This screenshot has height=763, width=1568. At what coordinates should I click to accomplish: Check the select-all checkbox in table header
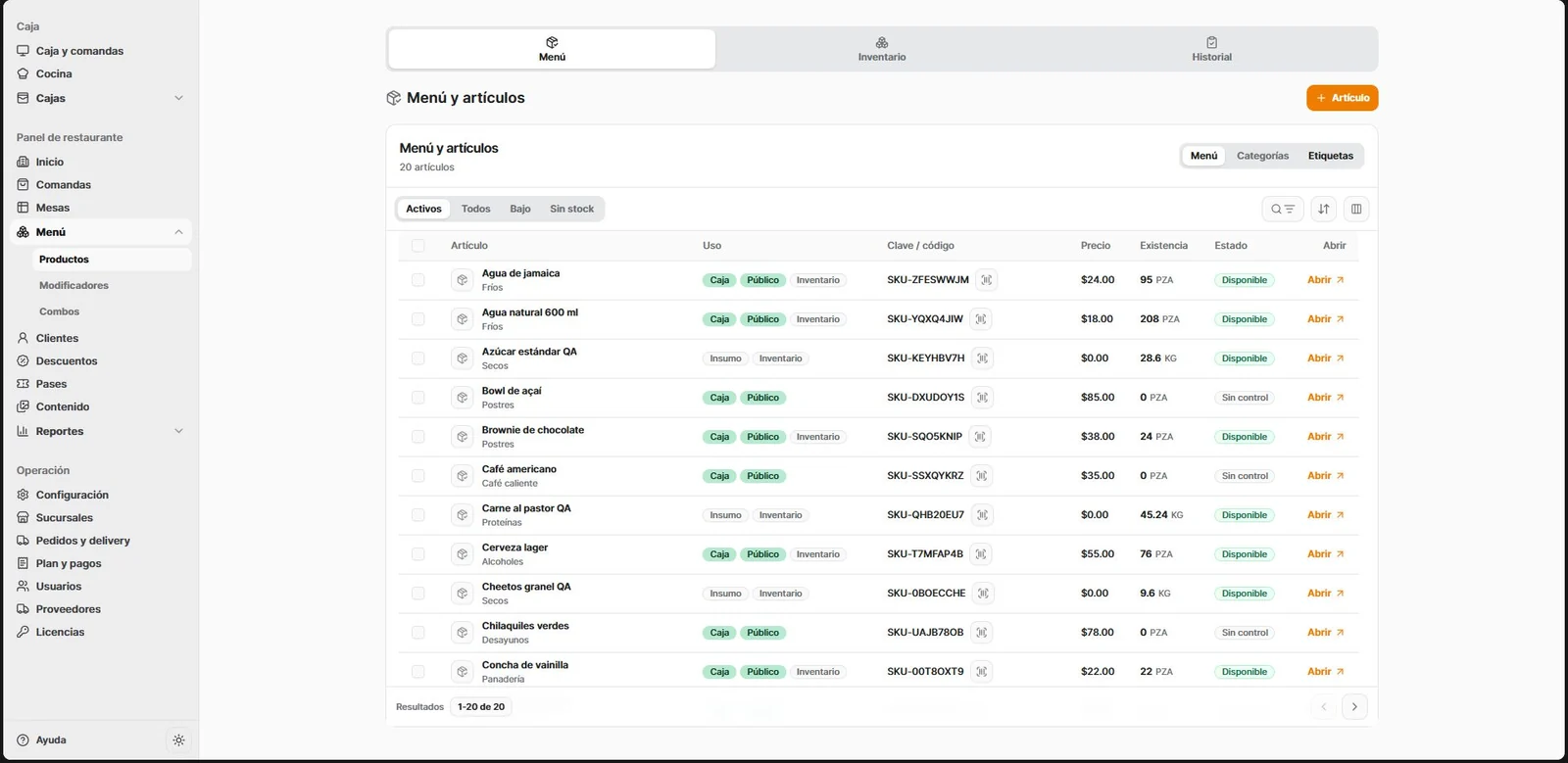(418, 246)
